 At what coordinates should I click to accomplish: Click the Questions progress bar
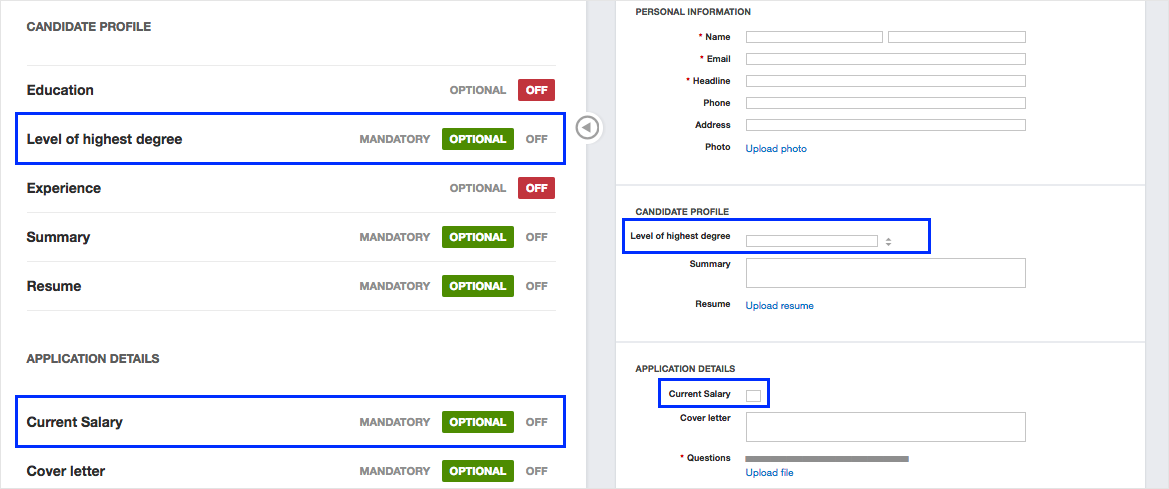point(828,459)
